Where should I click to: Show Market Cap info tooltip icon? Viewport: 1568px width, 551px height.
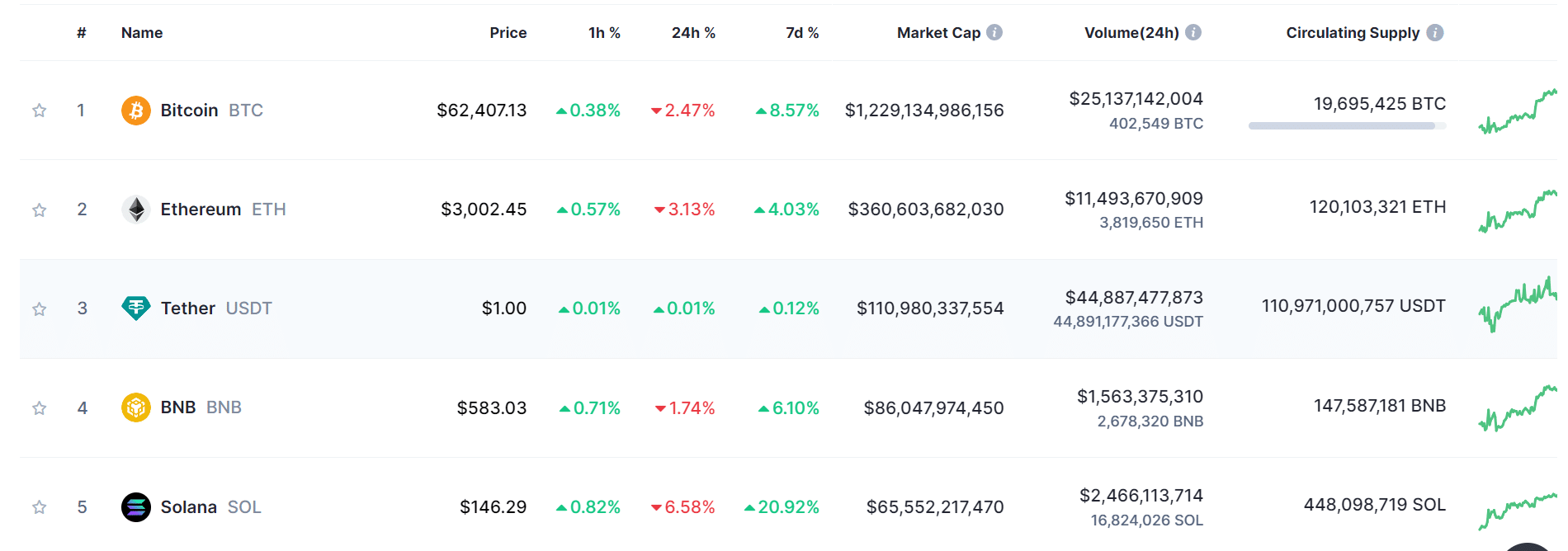click(994, 32)
